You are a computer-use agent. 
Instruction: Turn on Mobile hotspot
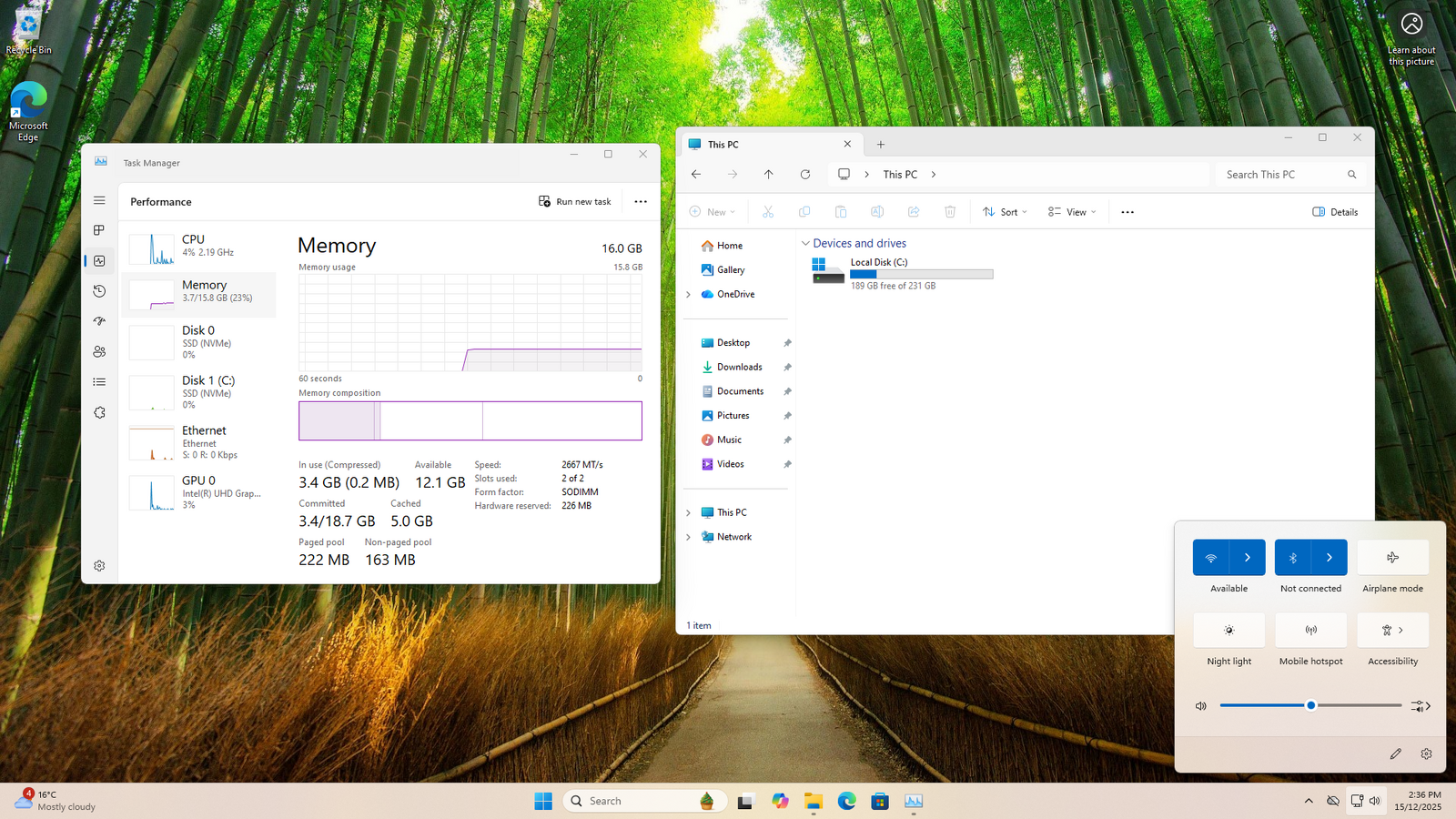click(1310, 631)
